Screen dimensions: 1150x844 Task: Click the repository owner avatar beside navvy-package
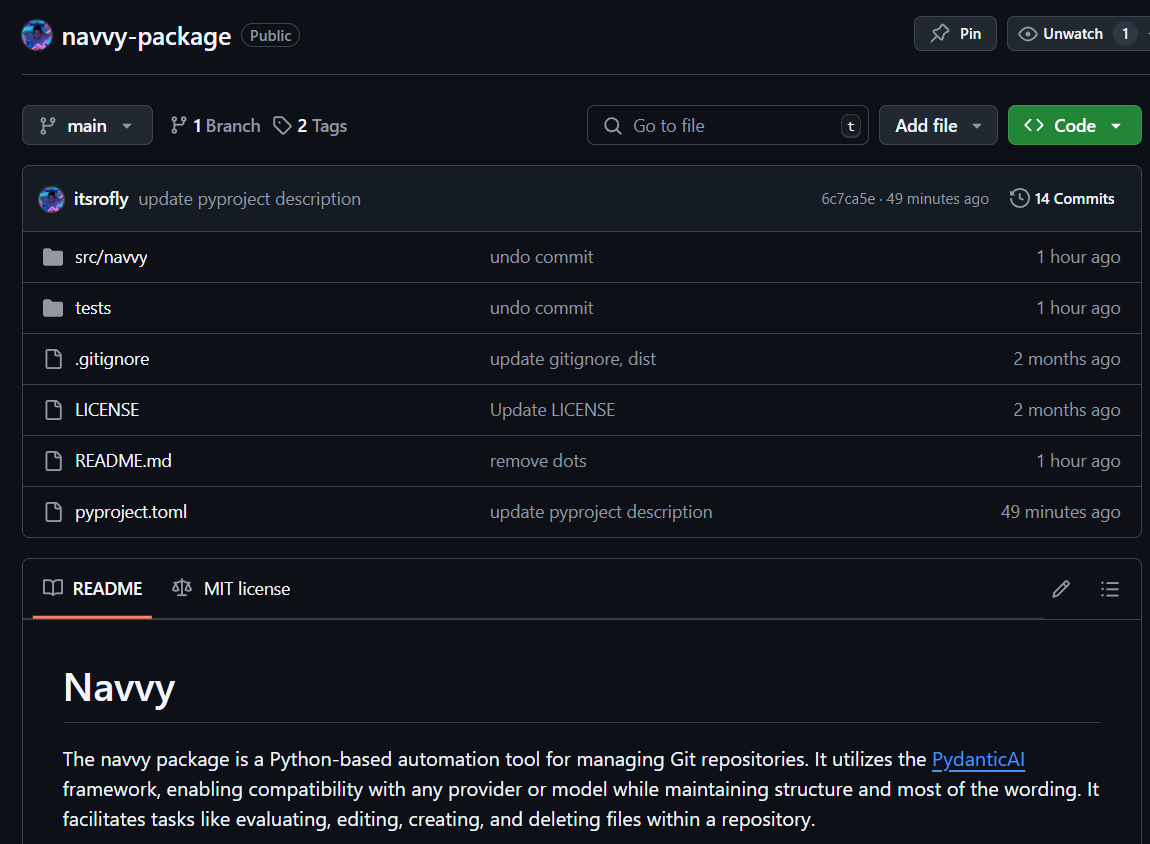pyautogui.click(x=37, y=35)
